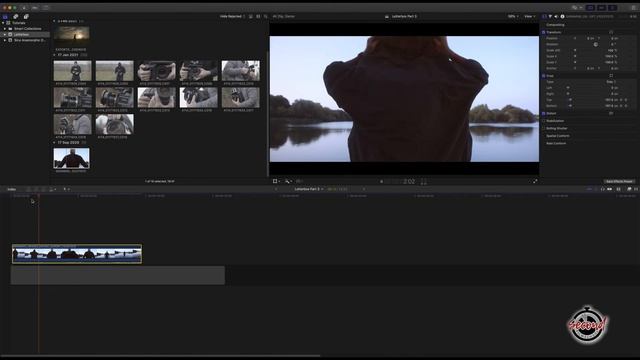Image resolution: width=640 pixels, height=360 pixels.
Task: Click the Import Media toolbar icon
Action: pos(24,8)
